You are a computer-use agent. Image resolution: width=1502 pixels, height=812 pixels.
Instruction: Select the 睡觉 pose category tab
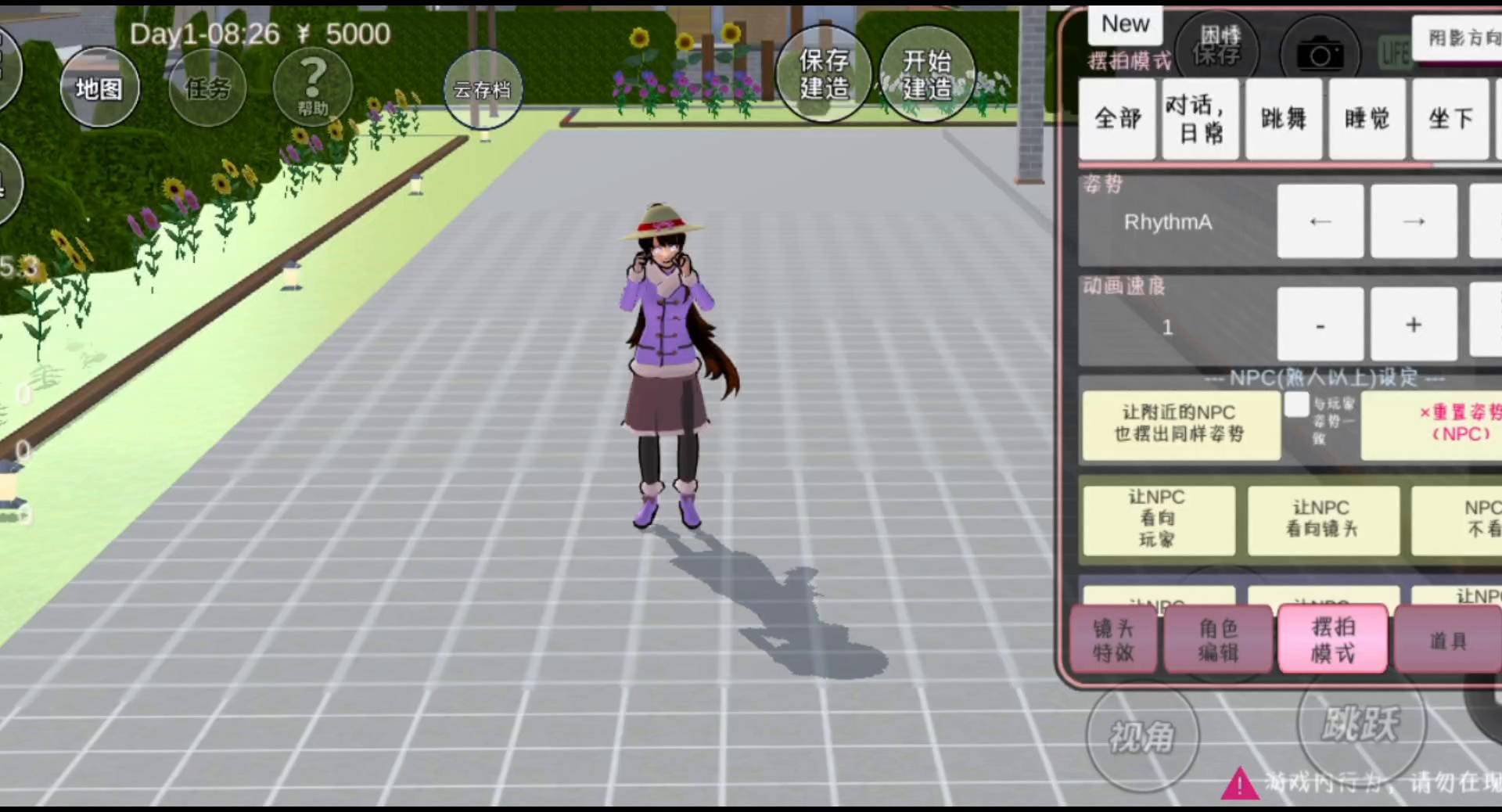[1367, 119]
